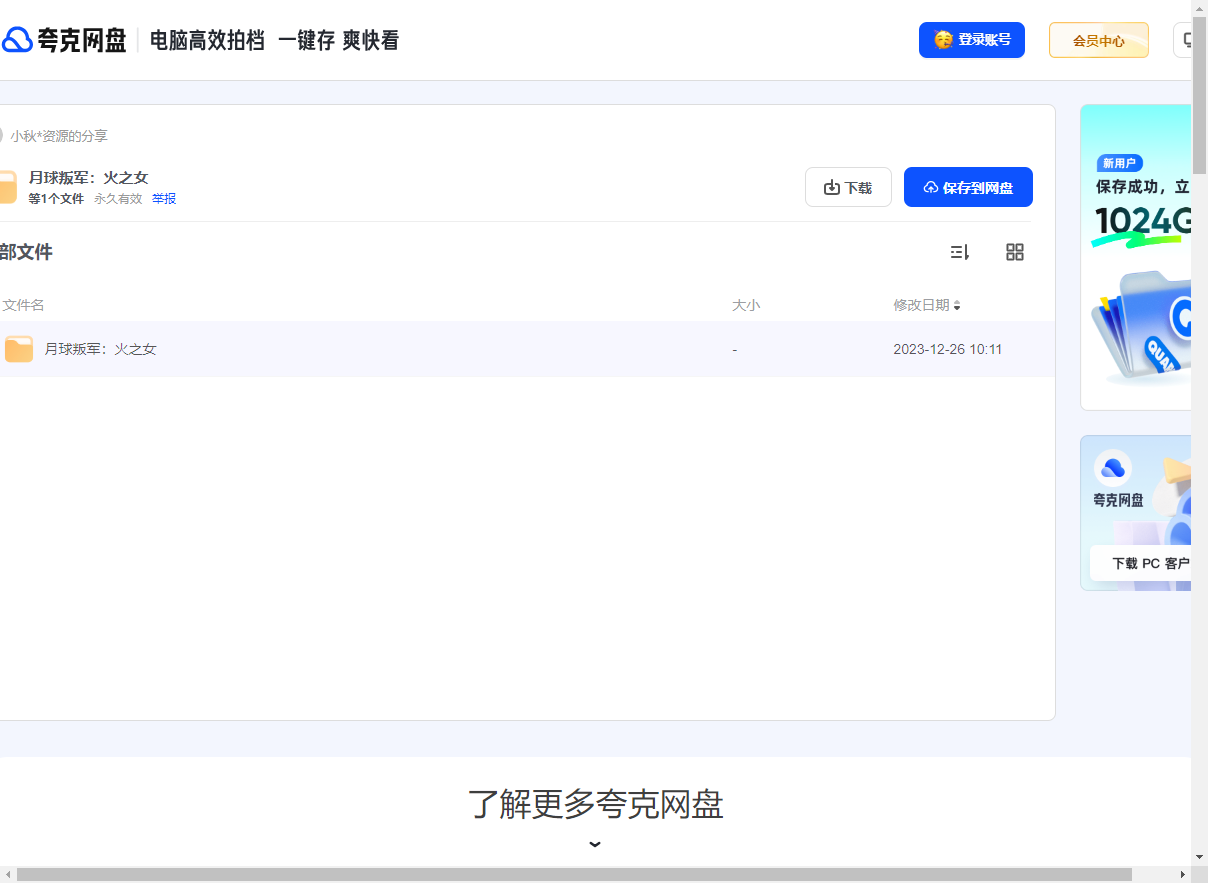The width and height of the screenshot is (1208, 883).
Task: Click 下载 PC 客户端 button in ad card
Action: click(x=1141, y=564)
